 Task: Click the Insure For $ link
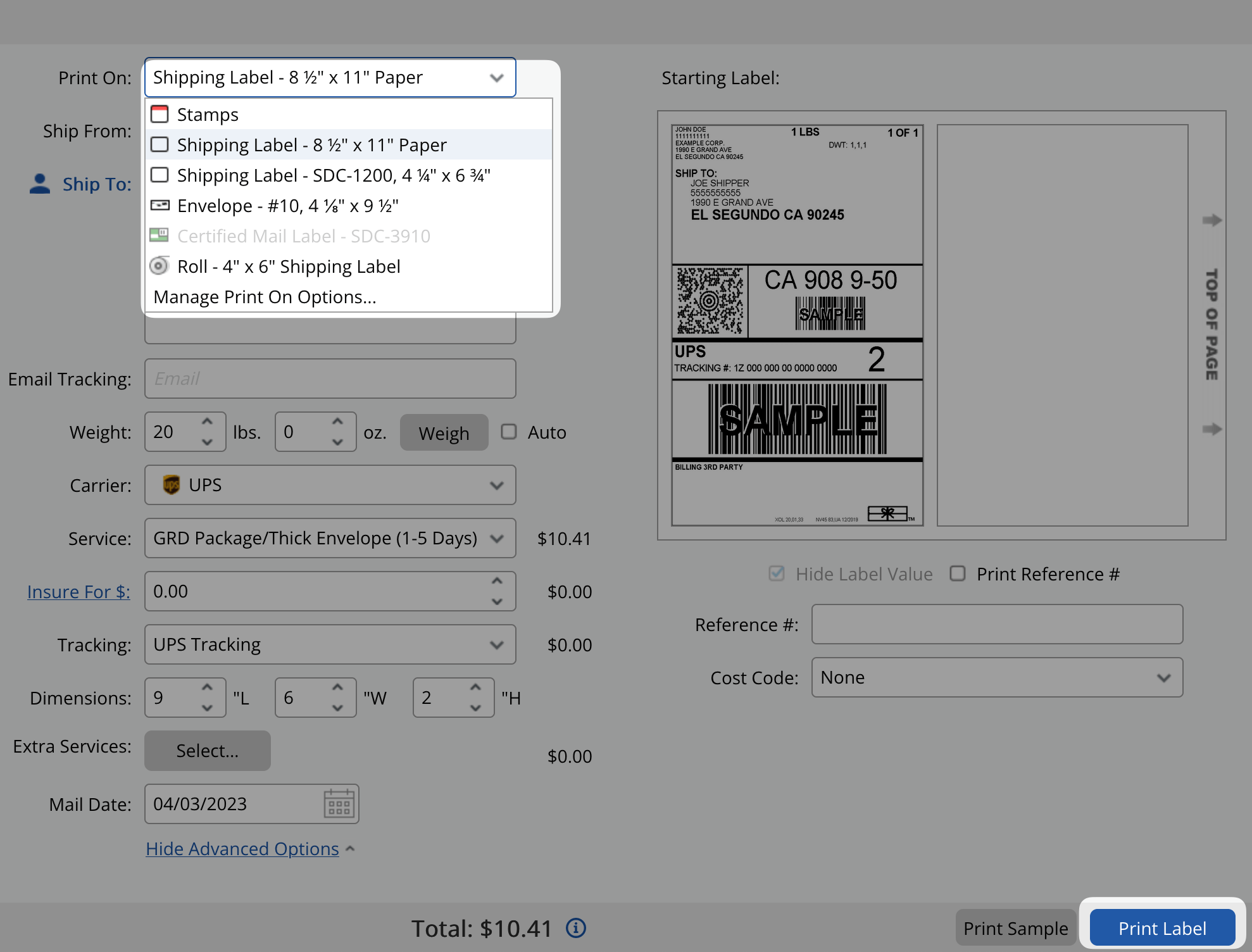point(78,592)
